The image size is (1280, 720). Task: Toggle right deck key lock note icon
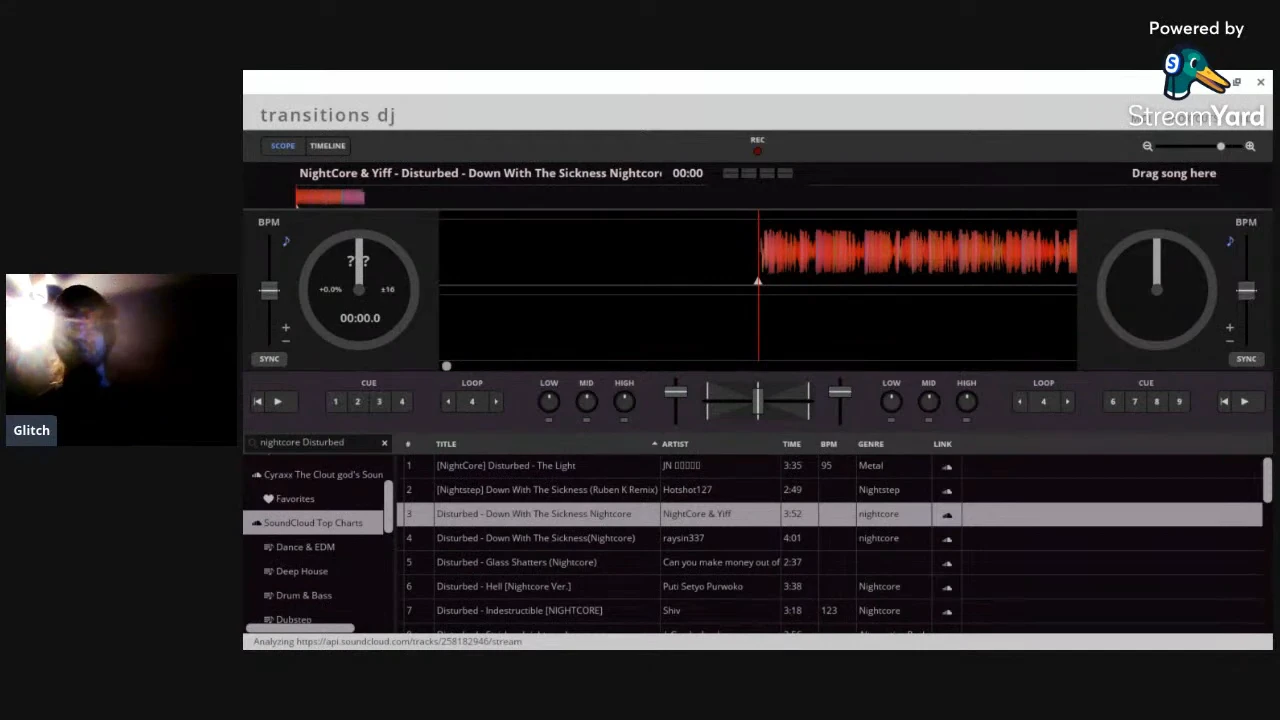(x=1230, y=241)
